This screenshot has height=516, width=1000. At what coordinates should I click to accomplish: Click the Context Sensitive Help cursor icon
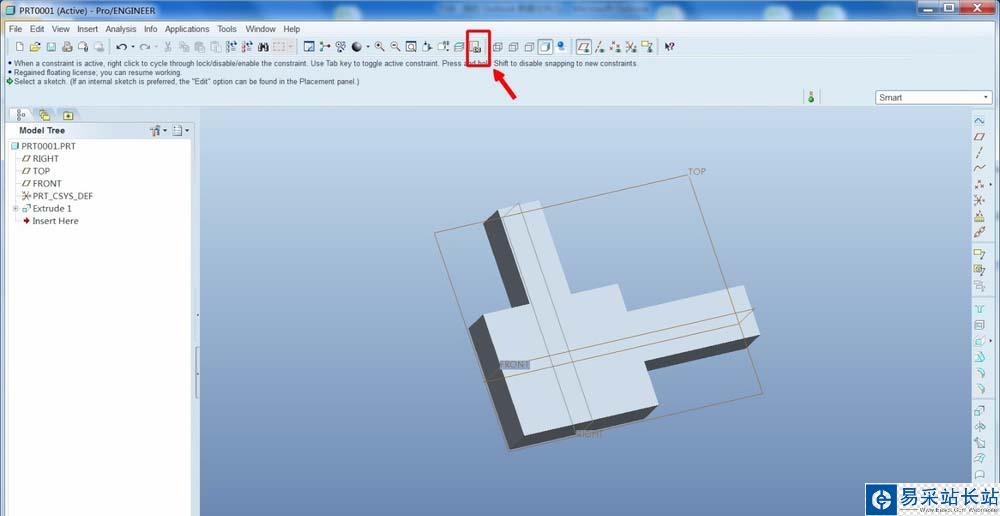click(670, 47)
